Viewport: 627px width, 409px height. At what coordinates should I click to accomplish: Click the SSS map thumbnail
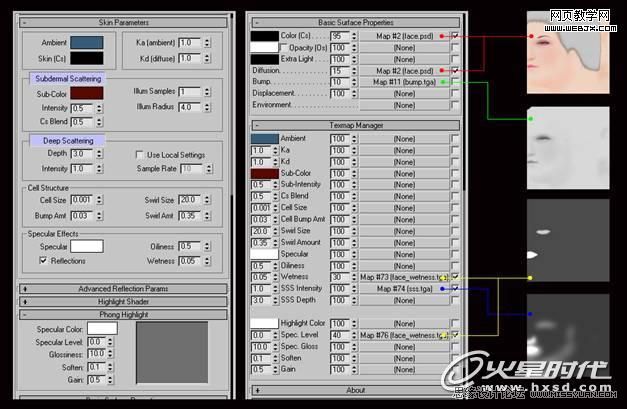568,335
